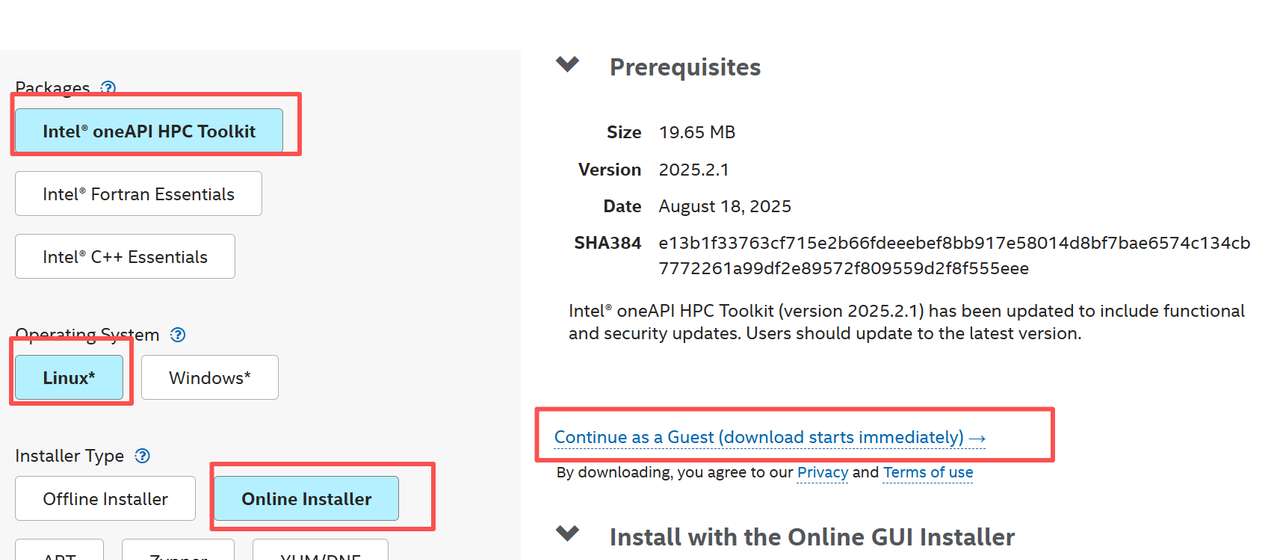
Task: Select the YUM/DNF installer option
Action: (x=320, y=552)
